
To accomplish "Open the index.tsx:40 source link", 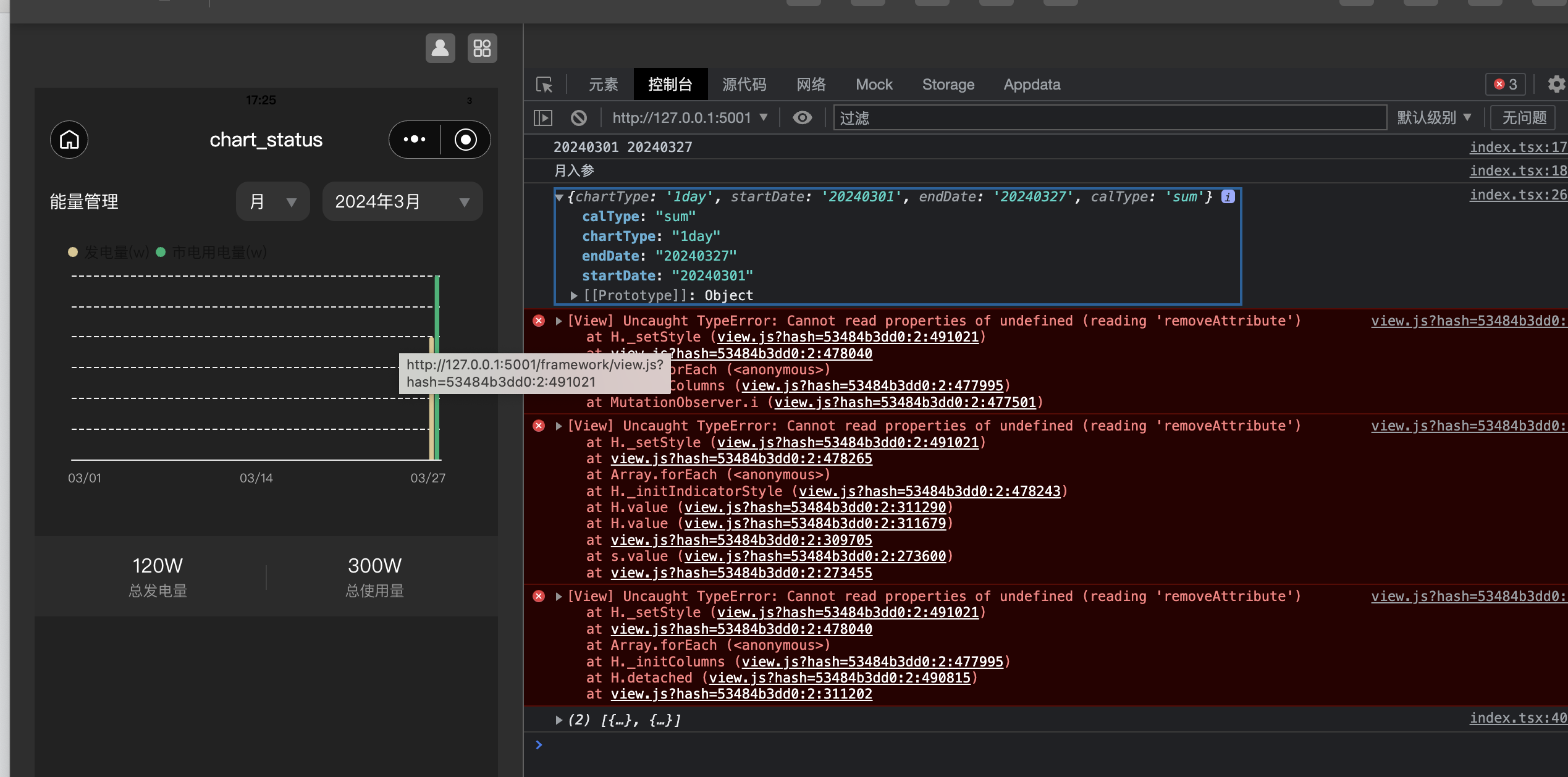I will 1518,718.
